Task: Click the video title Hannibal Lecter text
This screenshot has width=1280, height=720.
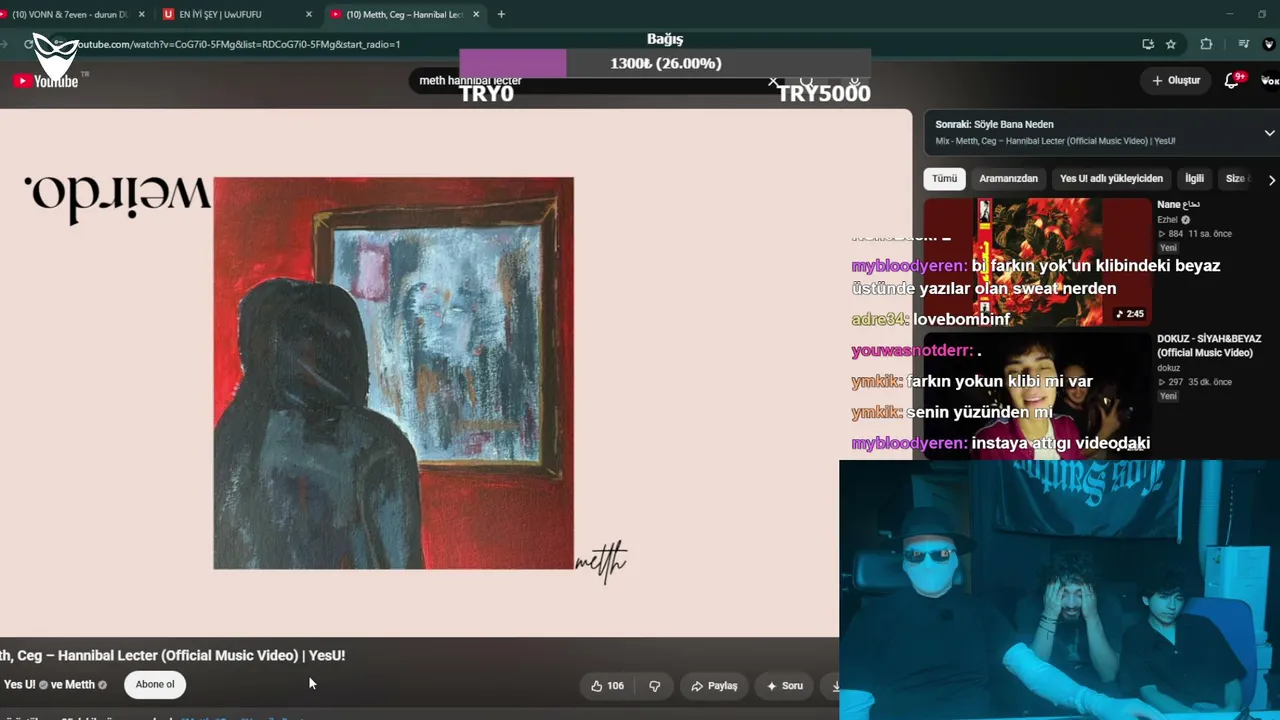Action: coord(173,656)
